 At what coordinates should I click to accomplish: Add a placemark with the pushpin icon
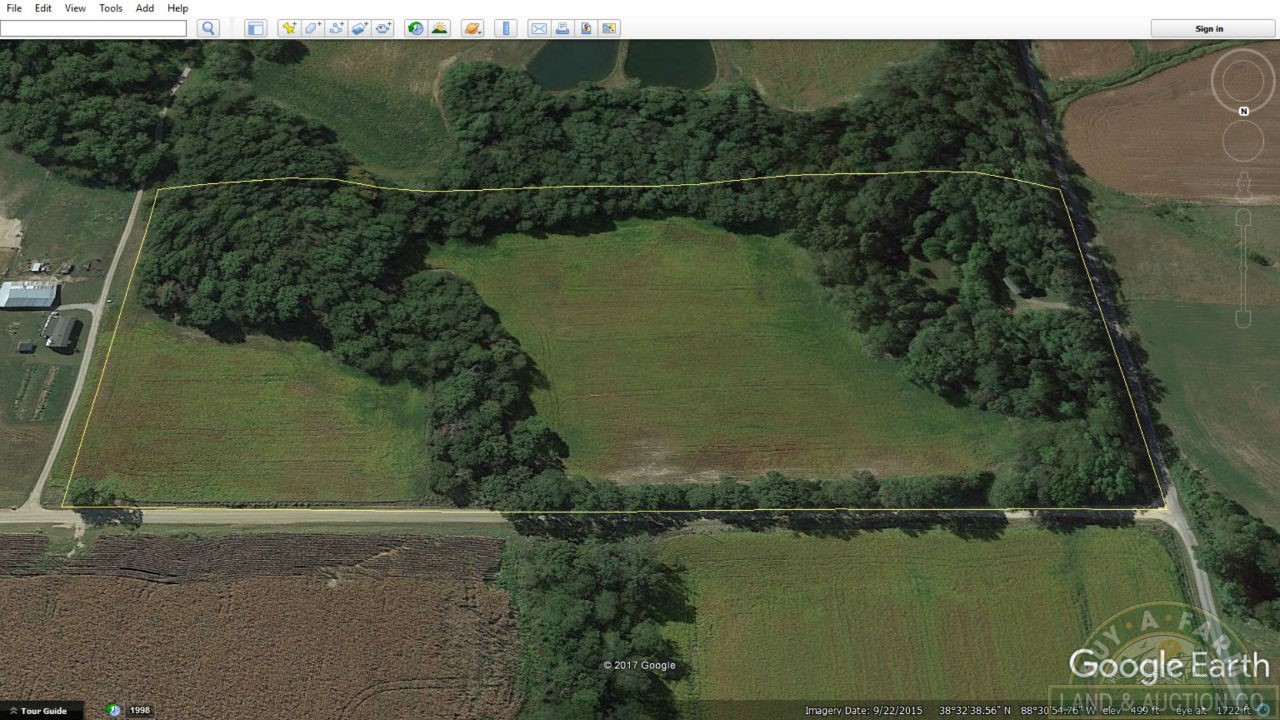(288, 28)
